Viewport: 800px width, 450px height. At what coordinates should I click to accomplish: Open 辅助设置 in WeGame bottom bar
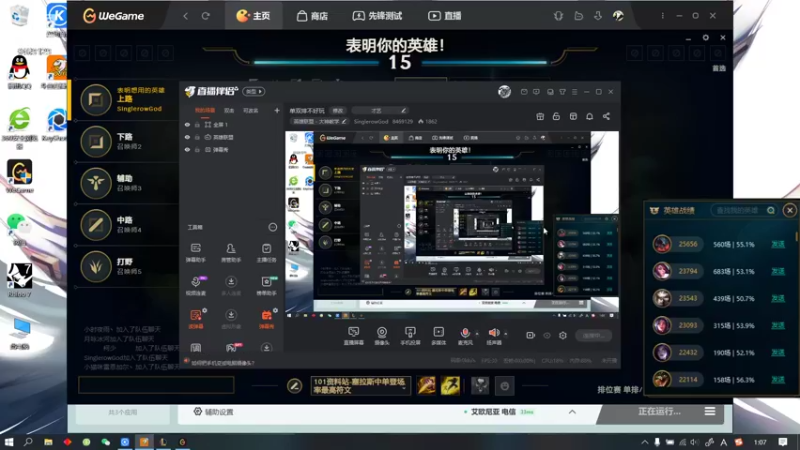coord(213,412)
